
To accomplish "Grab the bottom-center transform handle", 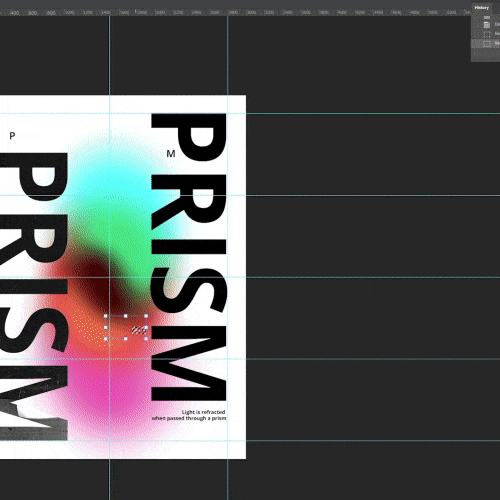I will [126, 339].
